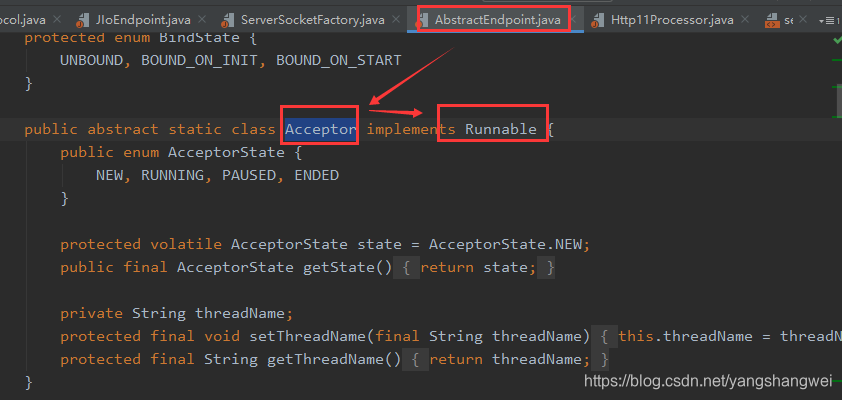
Task: Close the tab ending in ocol.java
Action: pos(57,19)
